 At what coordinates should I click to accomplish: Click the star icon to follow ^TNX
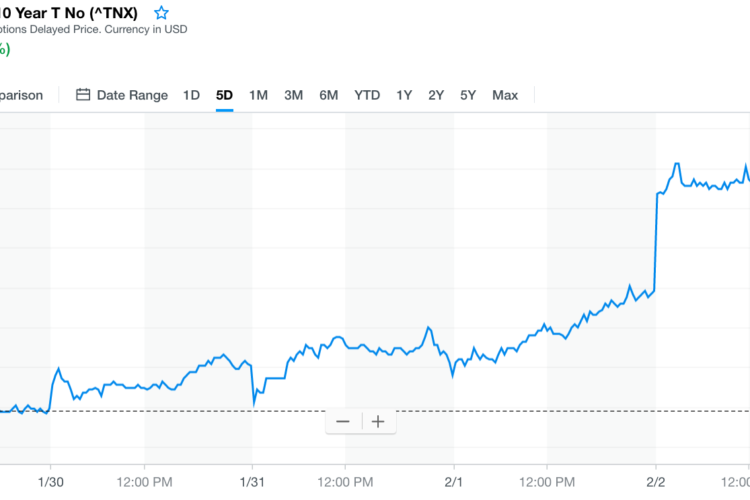(161, 13)
